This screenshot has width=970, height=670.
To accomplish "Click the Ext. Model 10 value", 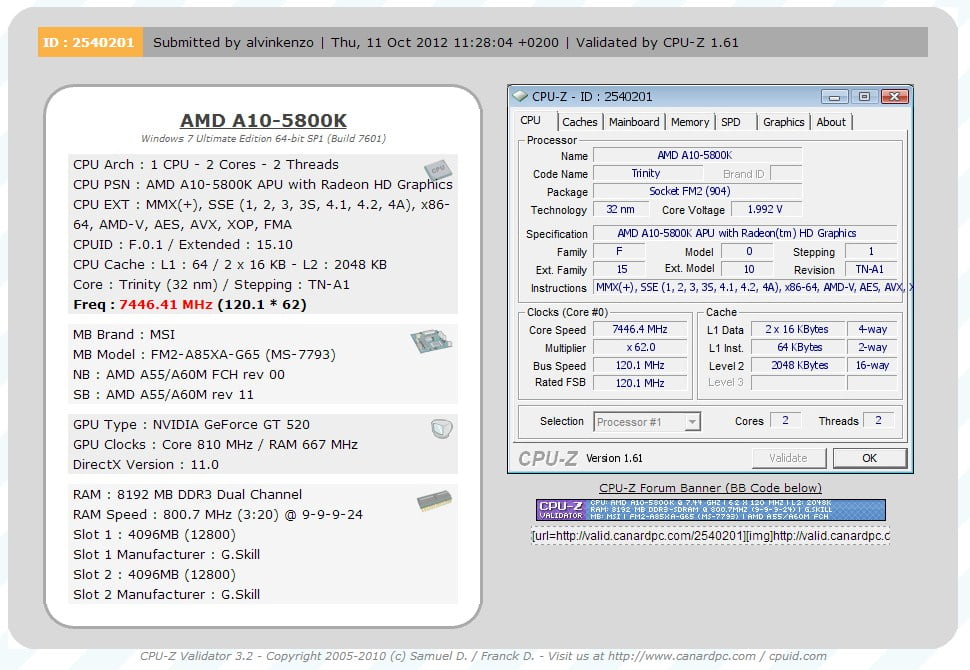I will [x=748, y=269].
